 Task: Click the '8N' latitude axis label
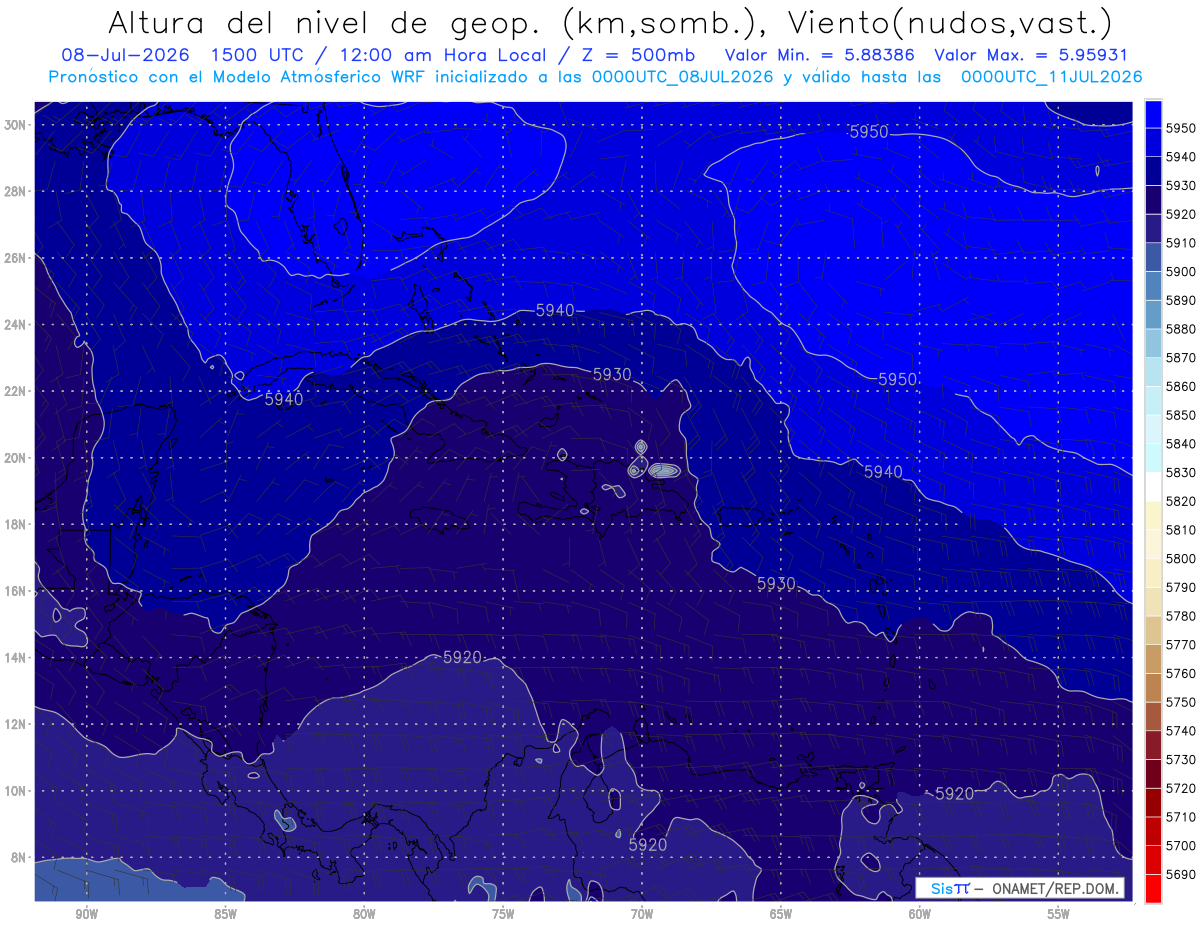(x=19, y=858)
